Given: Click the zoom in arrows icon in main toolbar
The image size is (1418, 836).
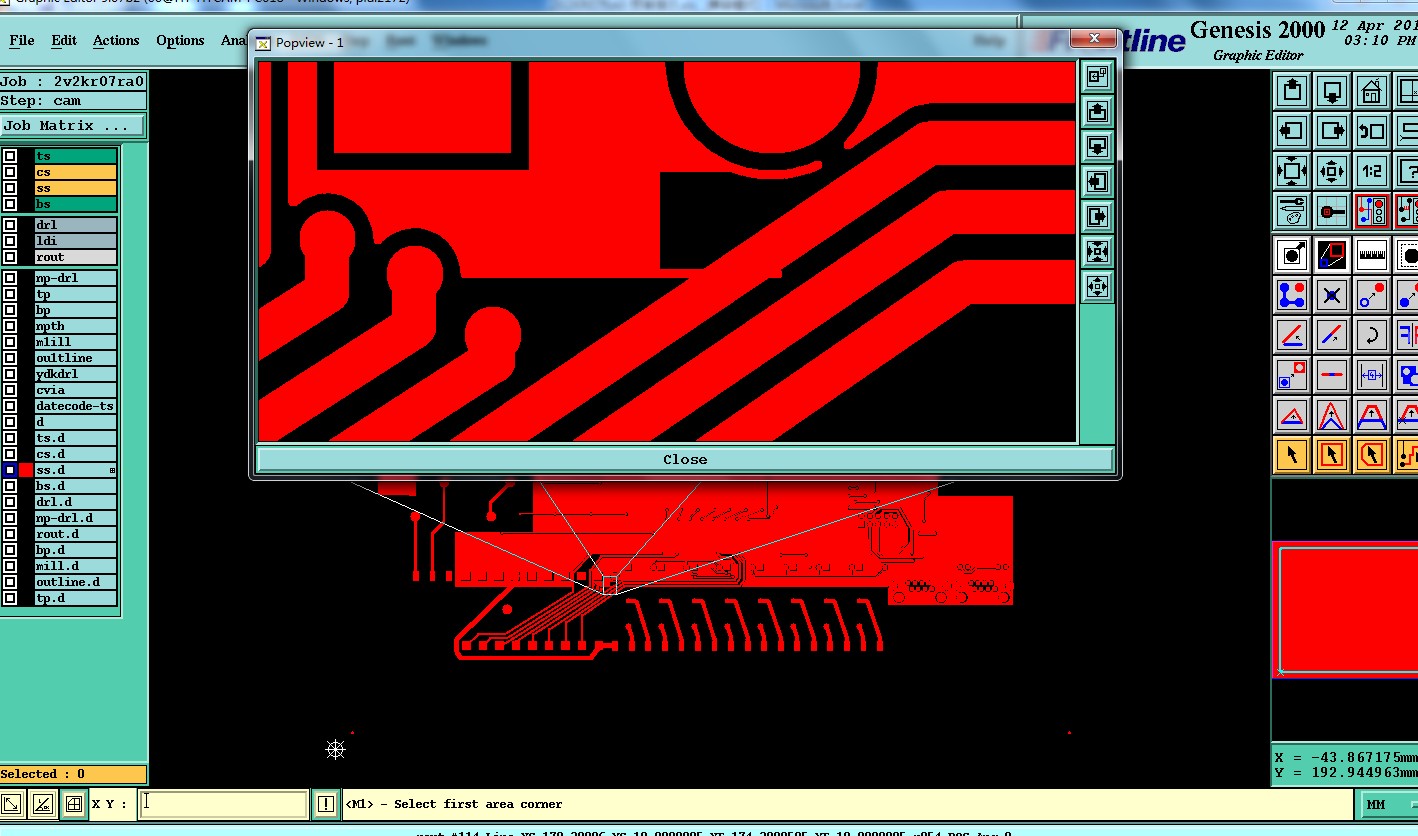Looking at the screenshot, I should (1292, 171).
